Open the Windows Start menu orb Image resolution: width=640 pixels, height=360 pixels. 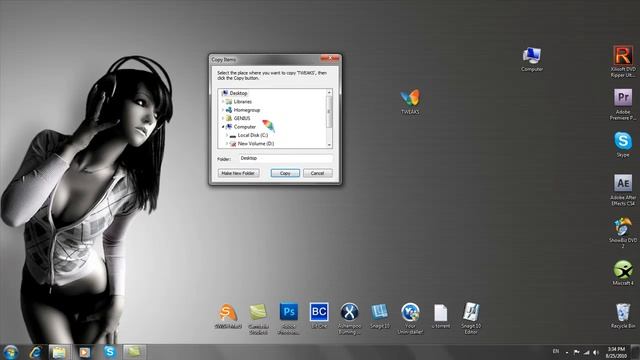click(x=11, y=352)
